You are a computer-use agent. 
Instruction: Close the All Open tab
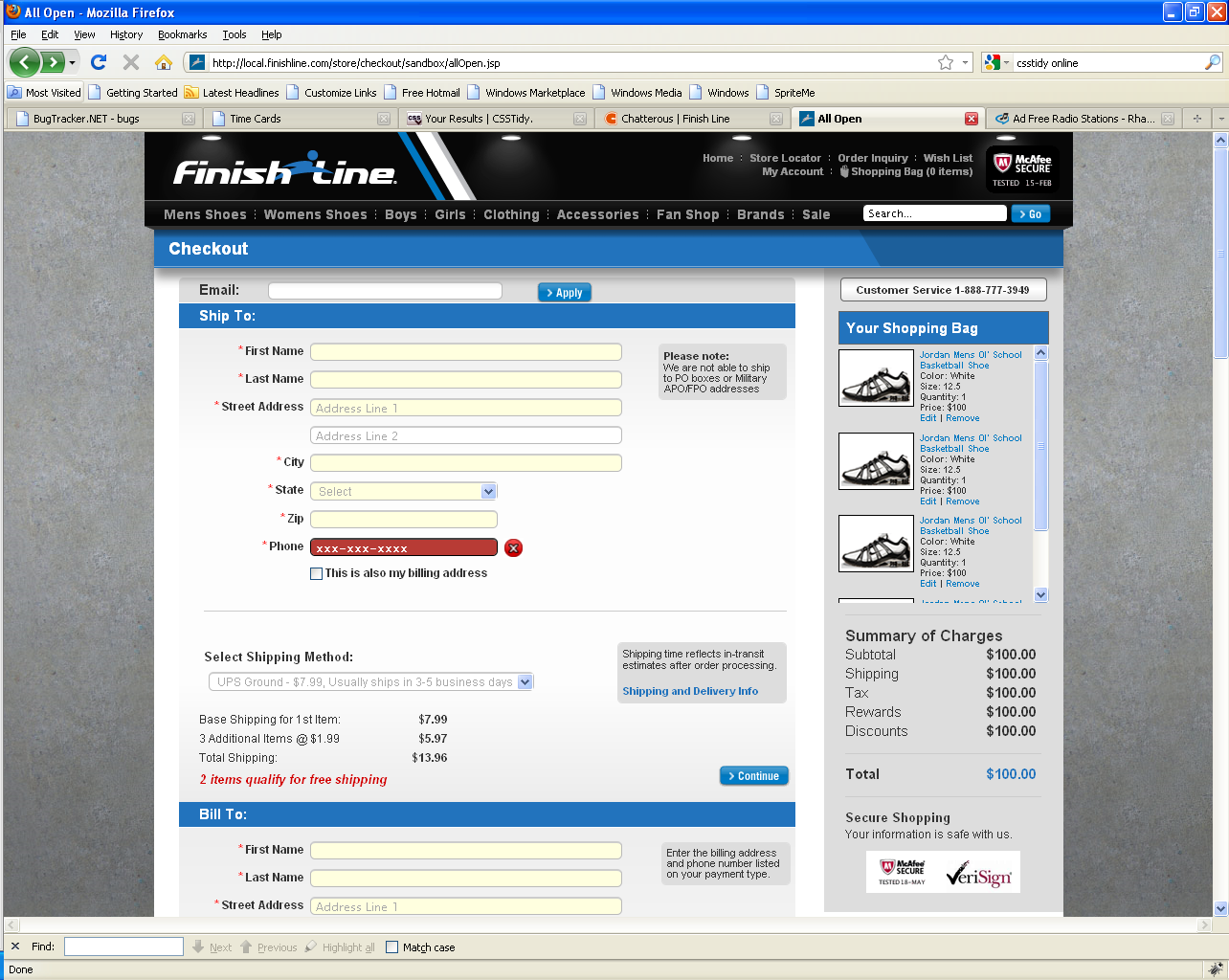click(972, 119)
